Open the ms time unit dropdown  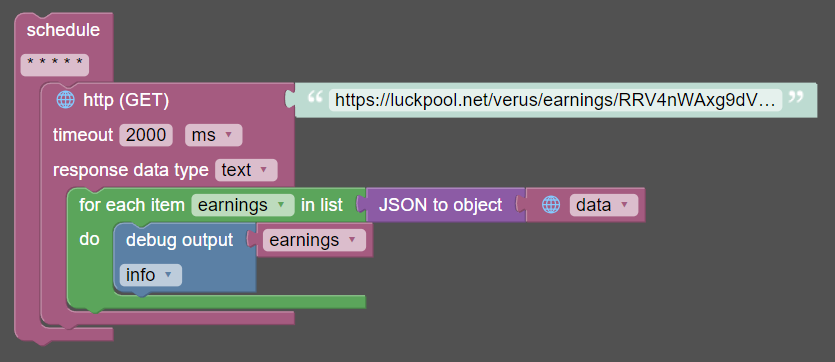pos(213,135)
